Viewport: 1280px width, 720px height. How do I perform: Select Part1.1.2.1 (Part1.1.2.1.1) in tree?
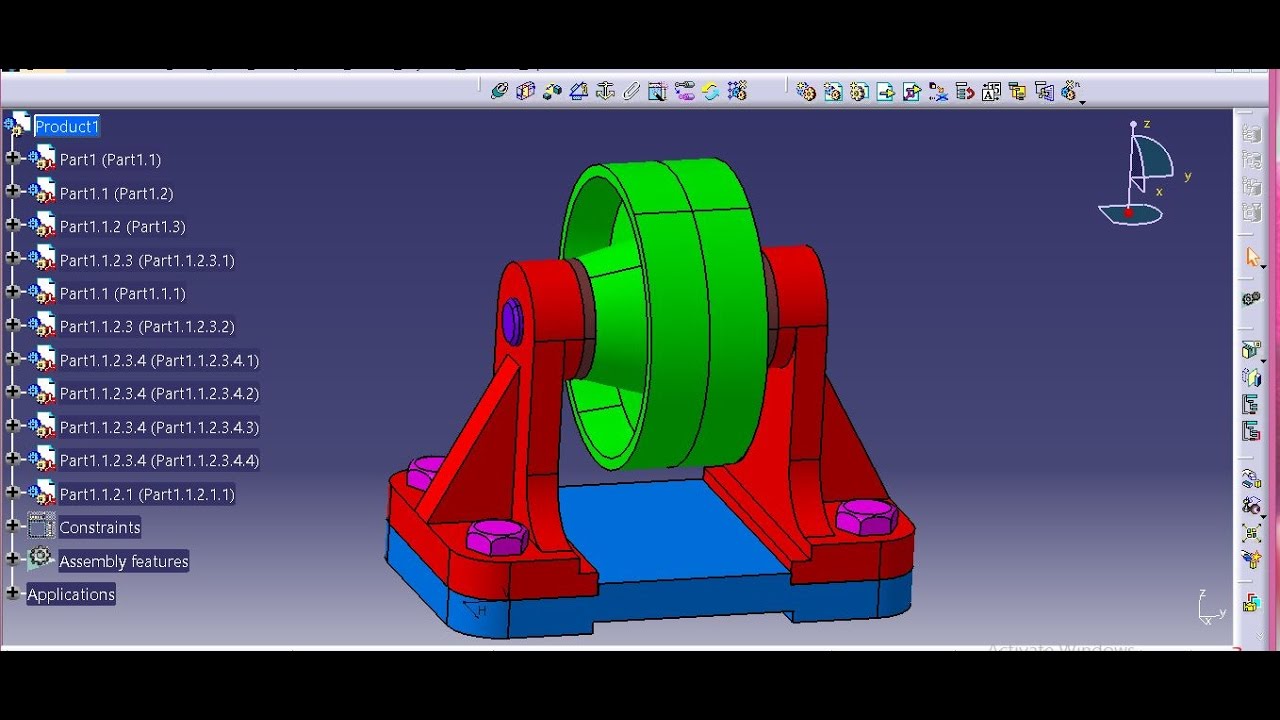tap(147, 494)
